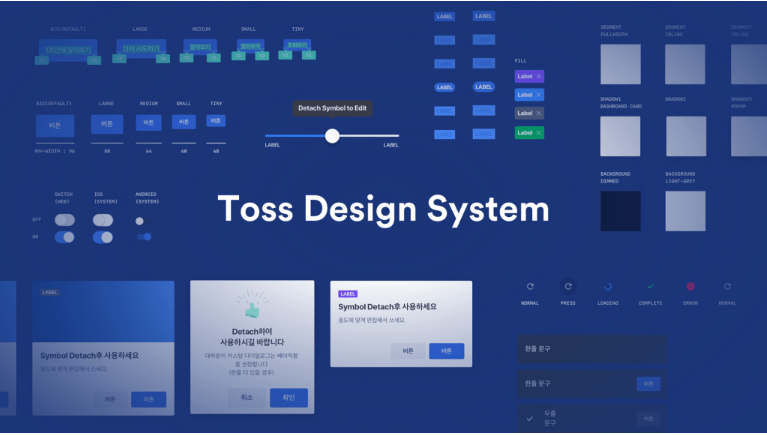The image size is (767, 435).
Task: Click the dimmed NORMAL refresh icon after ERROR
Action: coord(727,287)
